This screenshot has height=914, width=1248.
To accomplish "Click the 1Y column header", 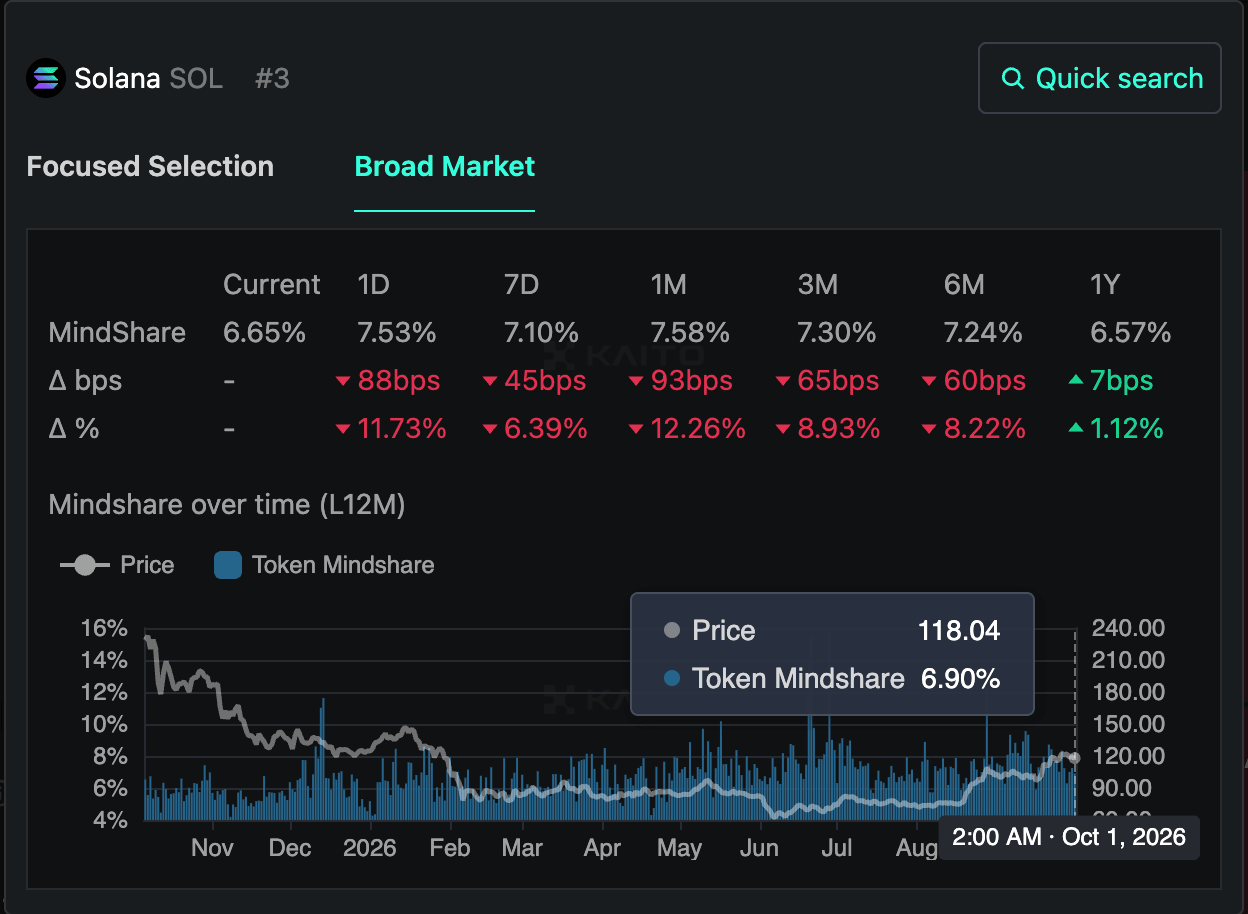I will 1104,285.
